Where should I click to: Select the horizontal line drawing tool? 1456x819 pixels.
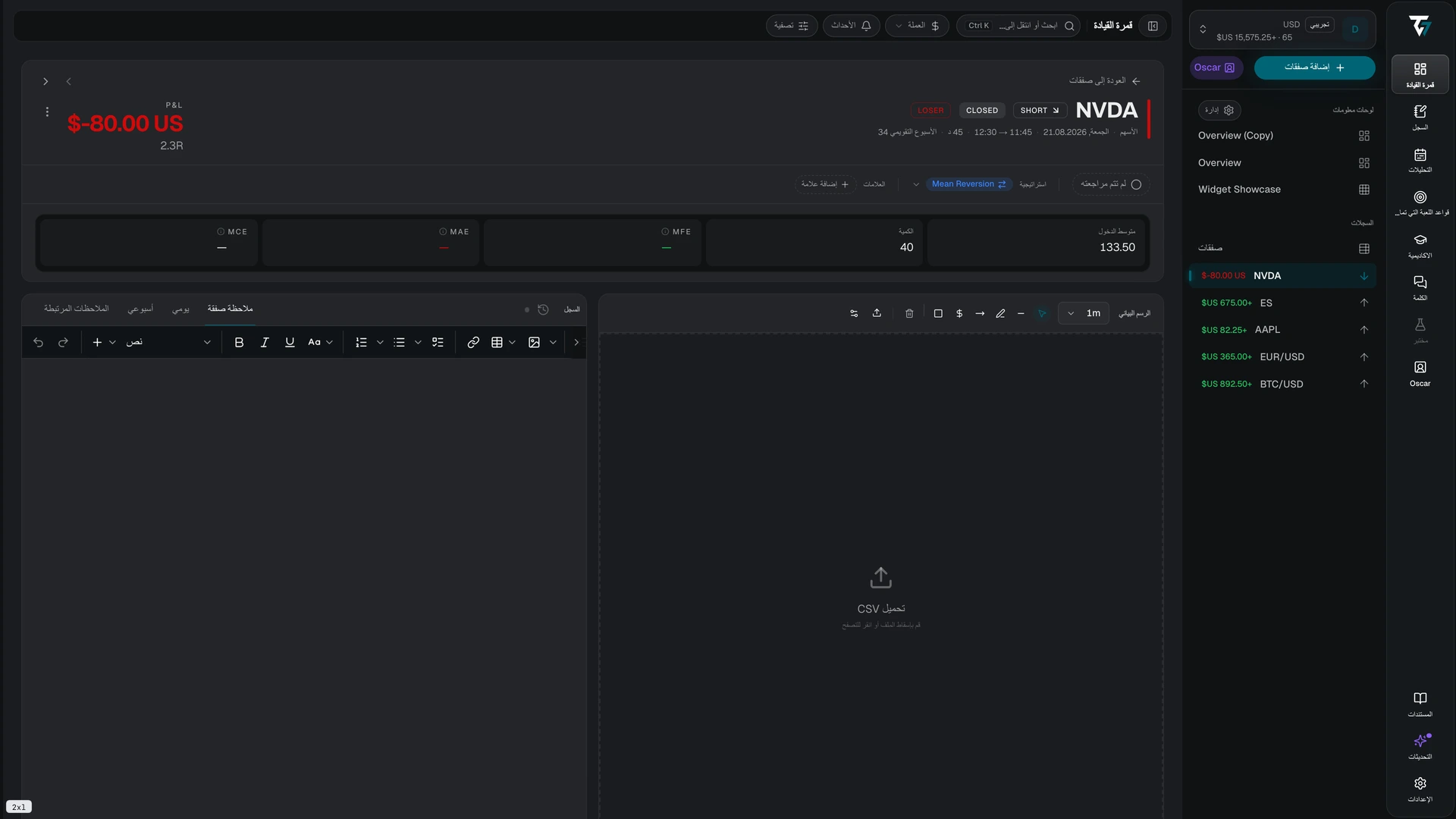tap(1021, 313)
